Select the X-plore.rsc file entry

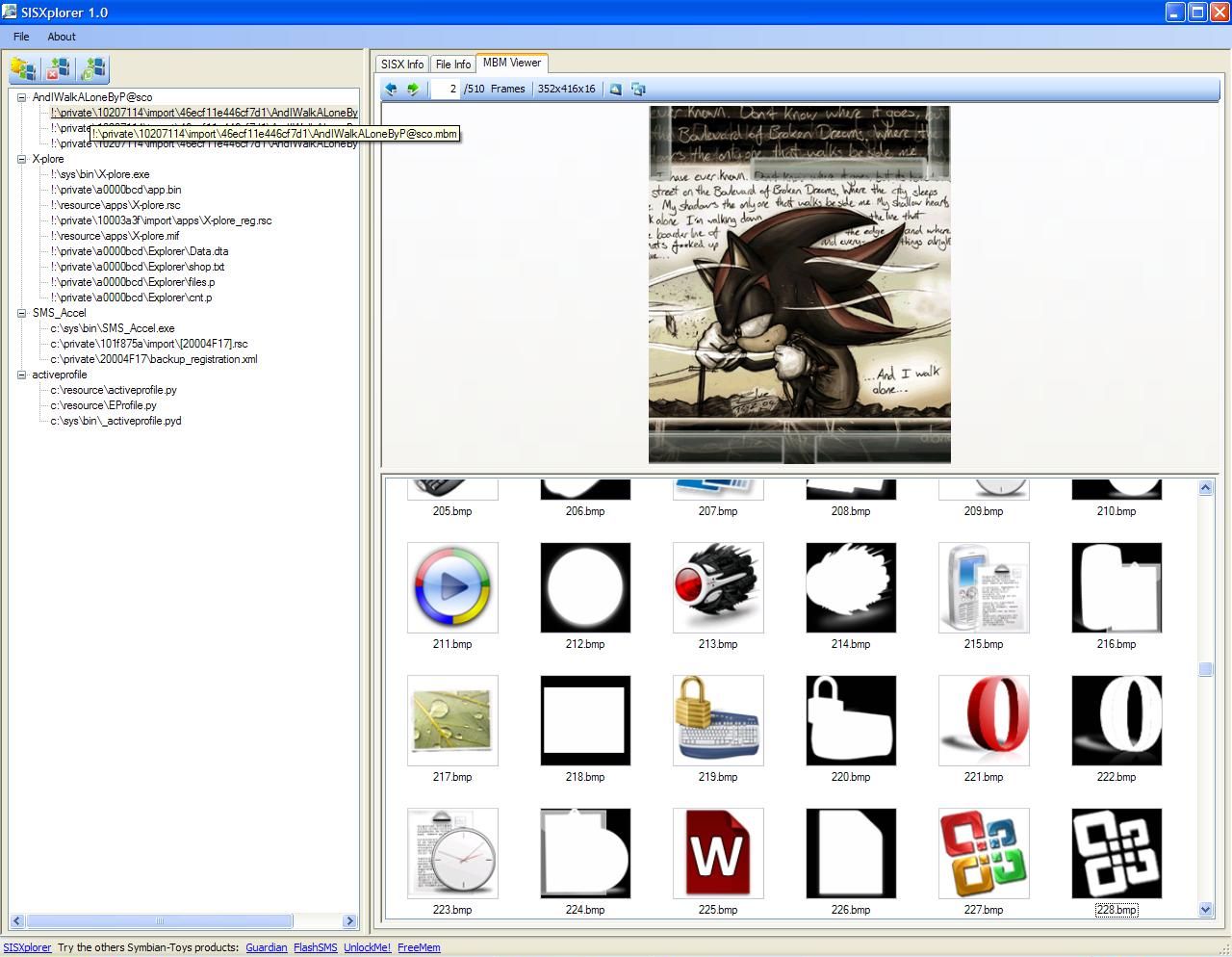tap(115, 205)
